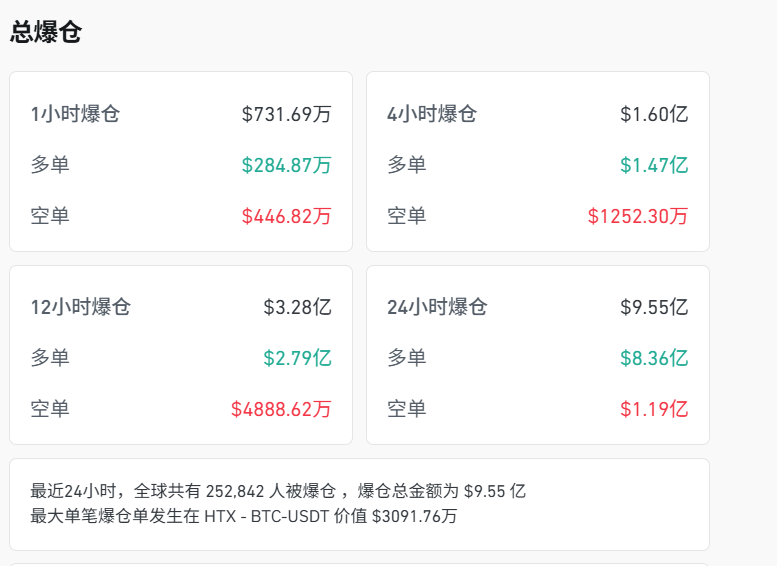Click 4-hour short value $1252.30万
The image size is (777, 566).
point(638,216)
